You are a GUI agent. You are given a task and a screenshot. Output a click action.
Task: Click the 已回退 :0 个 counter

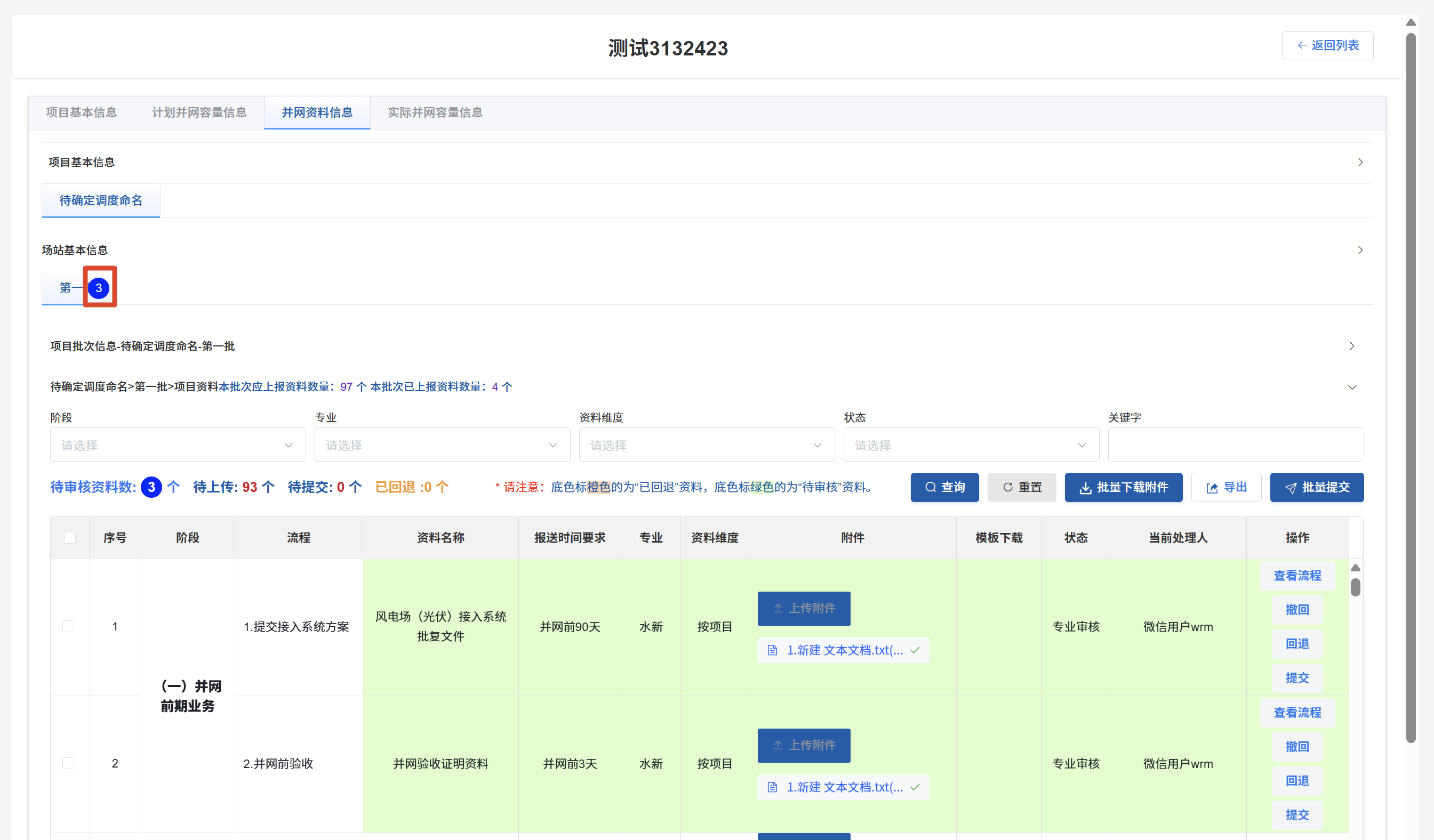click(412, 487)
